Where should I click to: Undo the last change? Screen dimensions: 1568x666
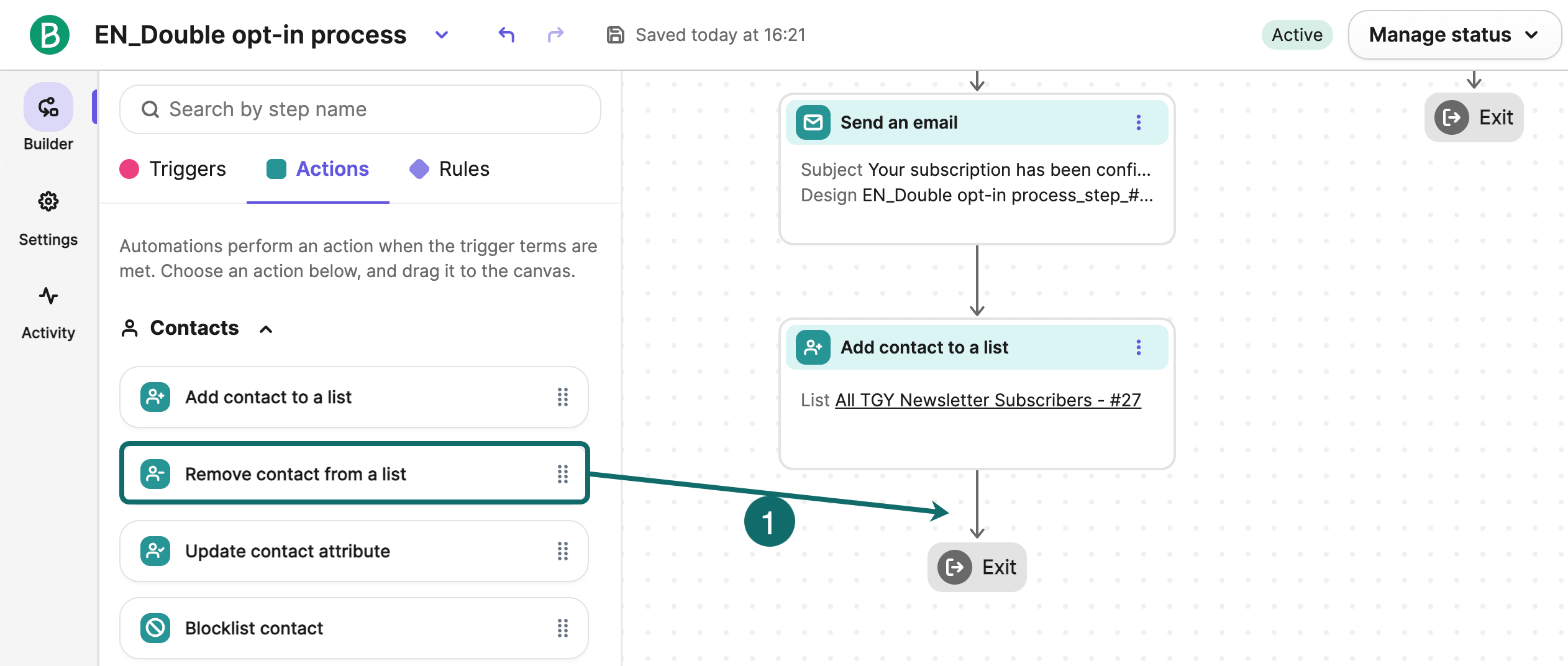click(x=506, y=35)
